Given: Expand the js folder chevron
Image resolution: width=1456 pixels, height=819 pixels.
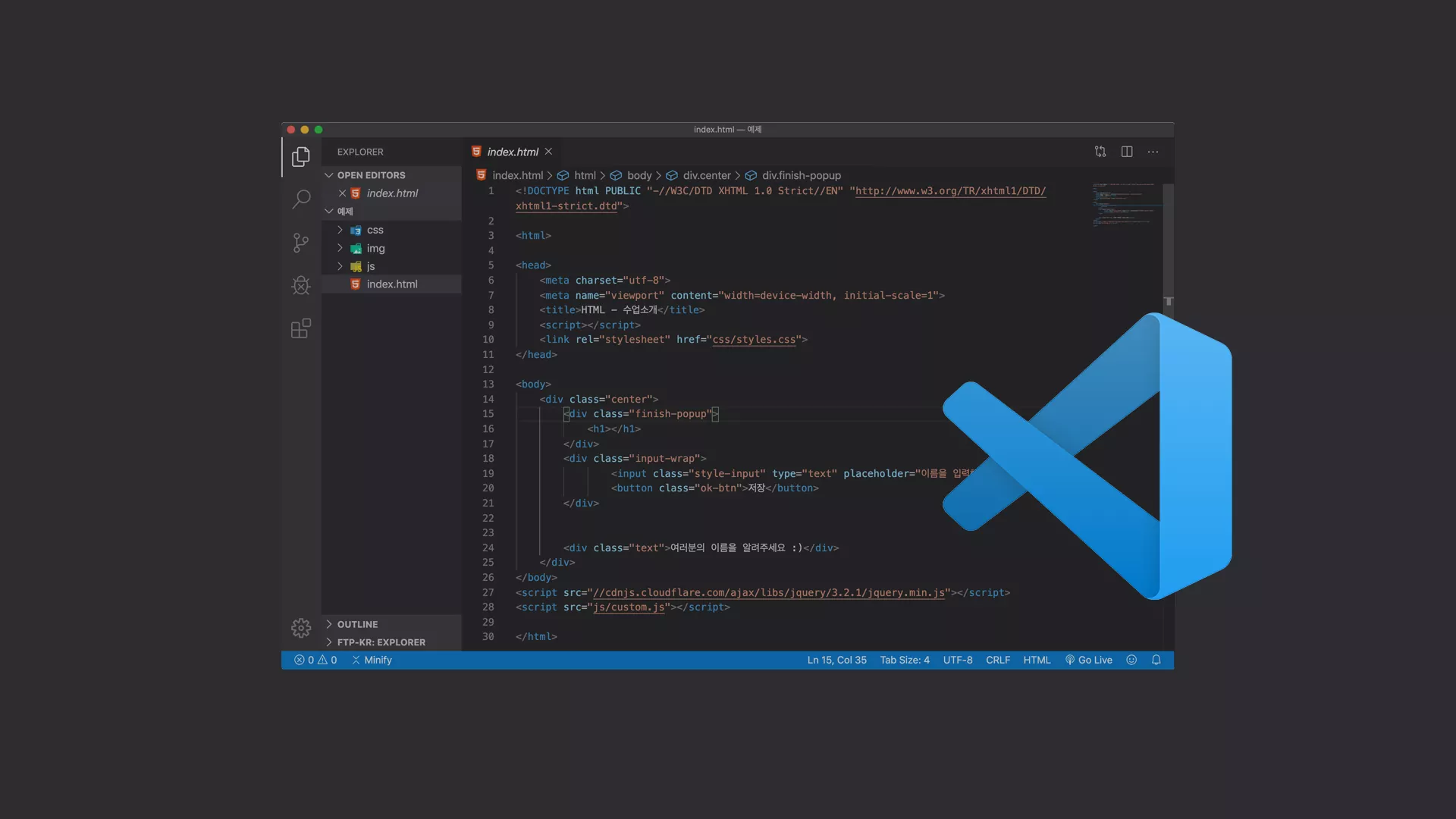Looking at the screenshot, I should click(340, 267).
